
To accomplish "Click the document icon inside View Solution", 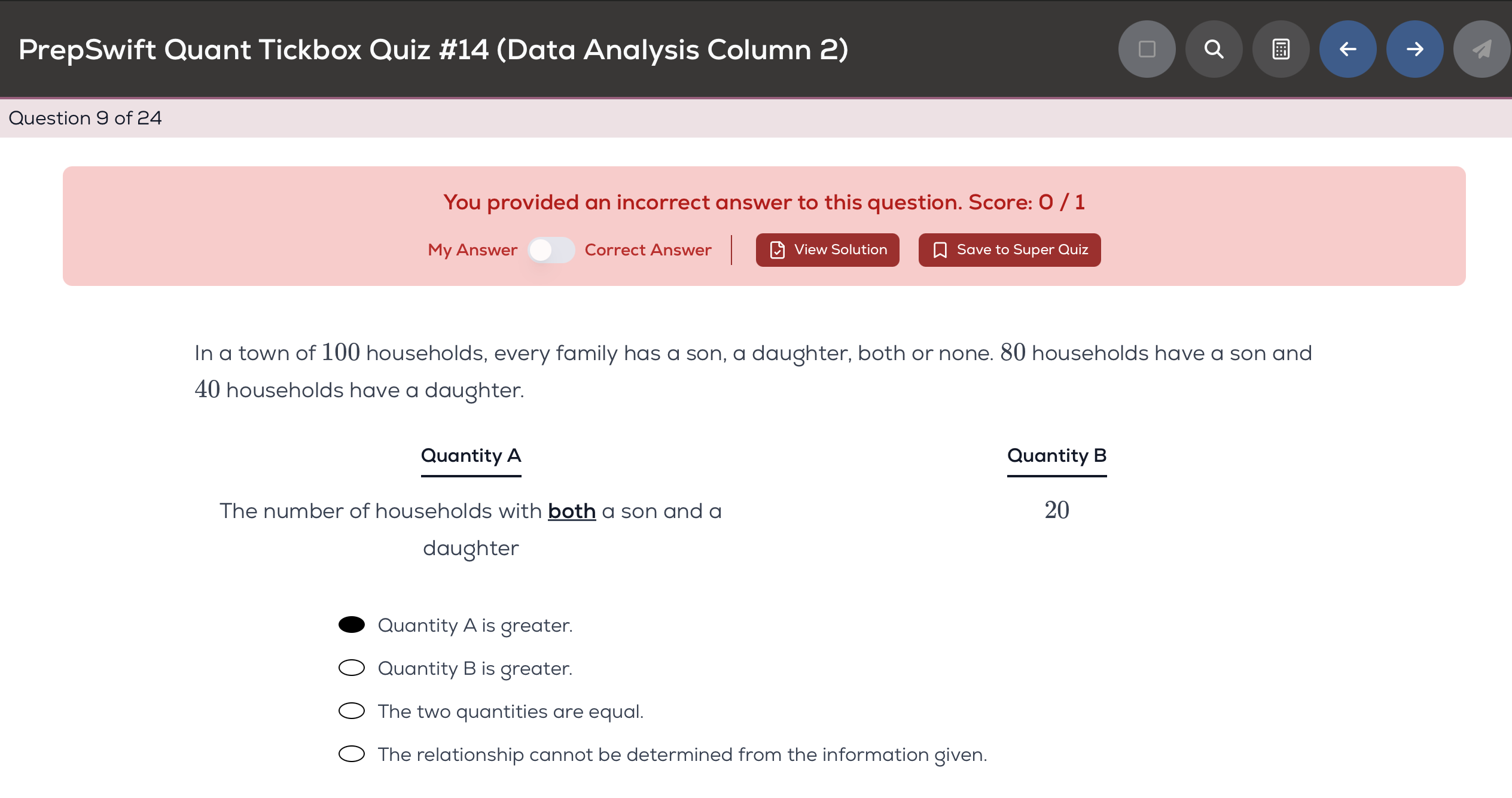I will (778, 249).
